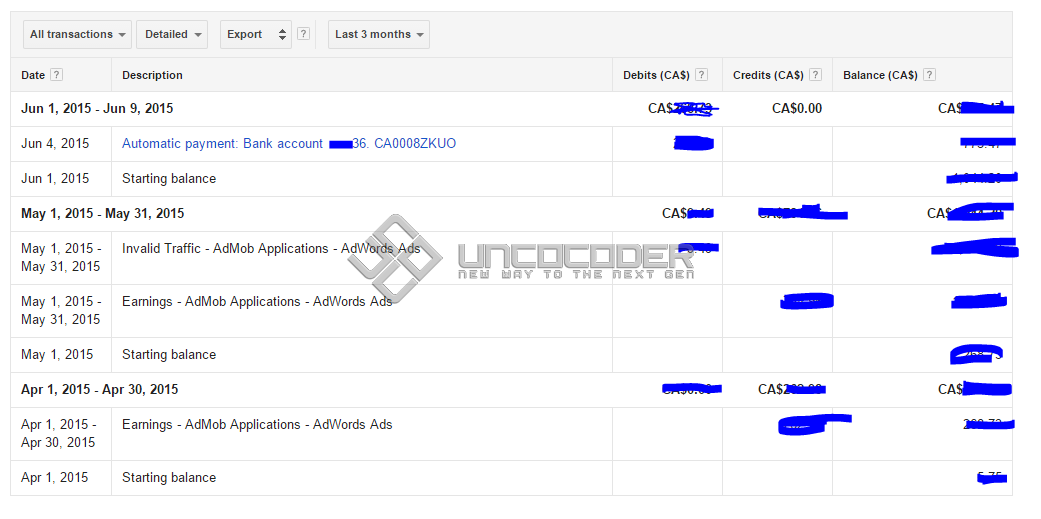1041x519 pixels.
Task: Click the Date column header text
Action: click(x=33, y=75)
